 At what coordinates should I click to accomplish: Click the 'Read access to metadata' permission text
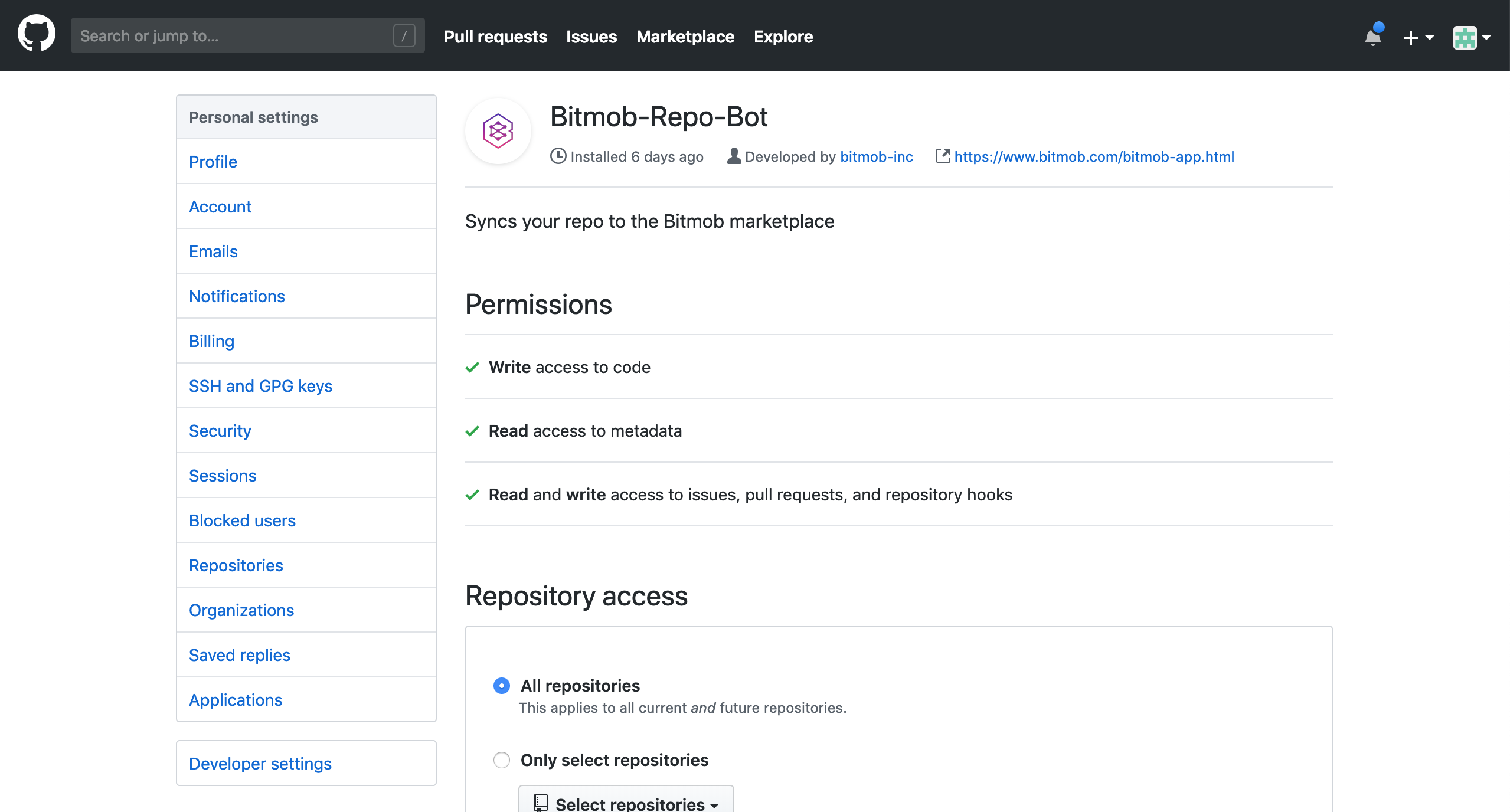click(585, 431)
